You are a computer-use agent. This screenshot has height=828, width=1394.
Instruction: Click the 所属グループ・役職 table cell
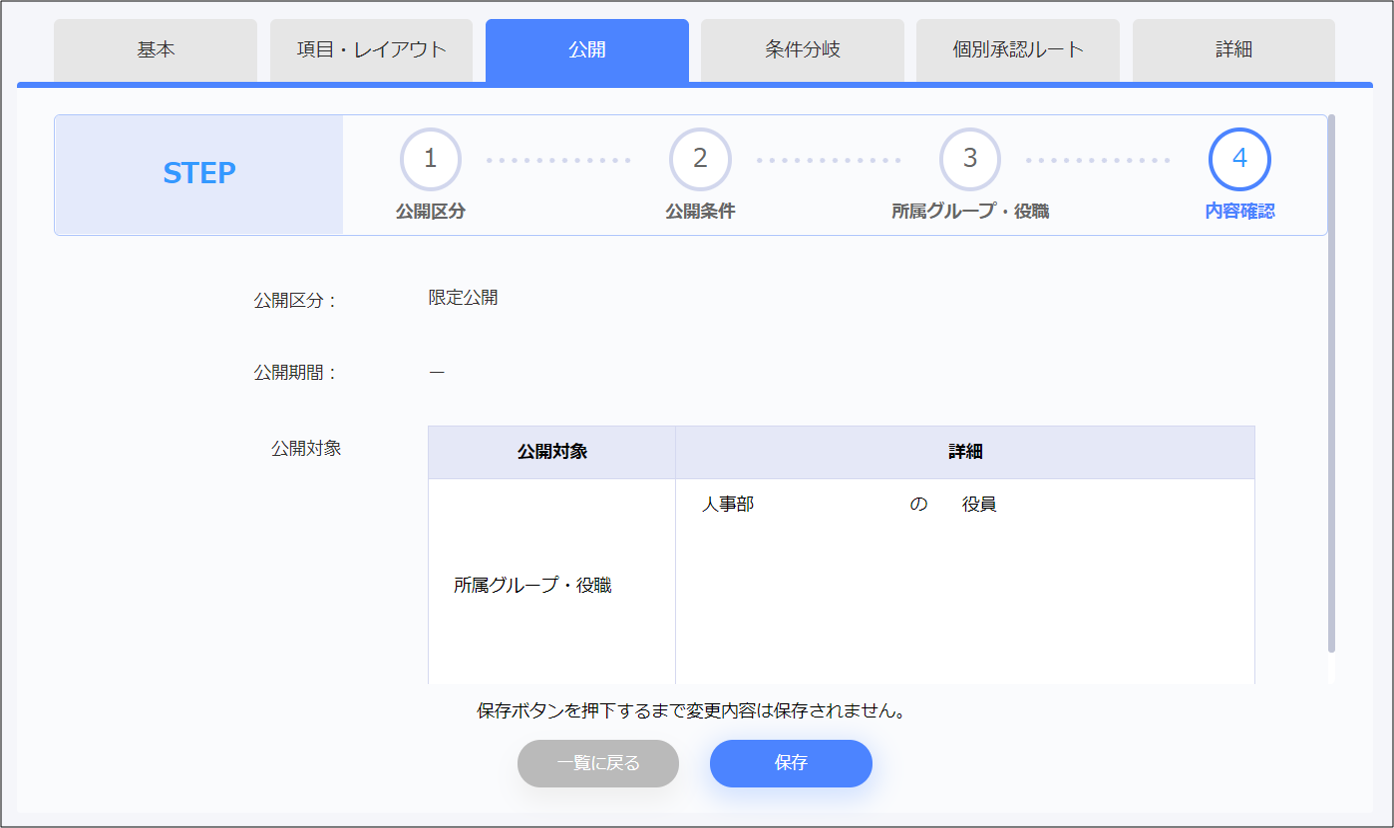point(532,585)
